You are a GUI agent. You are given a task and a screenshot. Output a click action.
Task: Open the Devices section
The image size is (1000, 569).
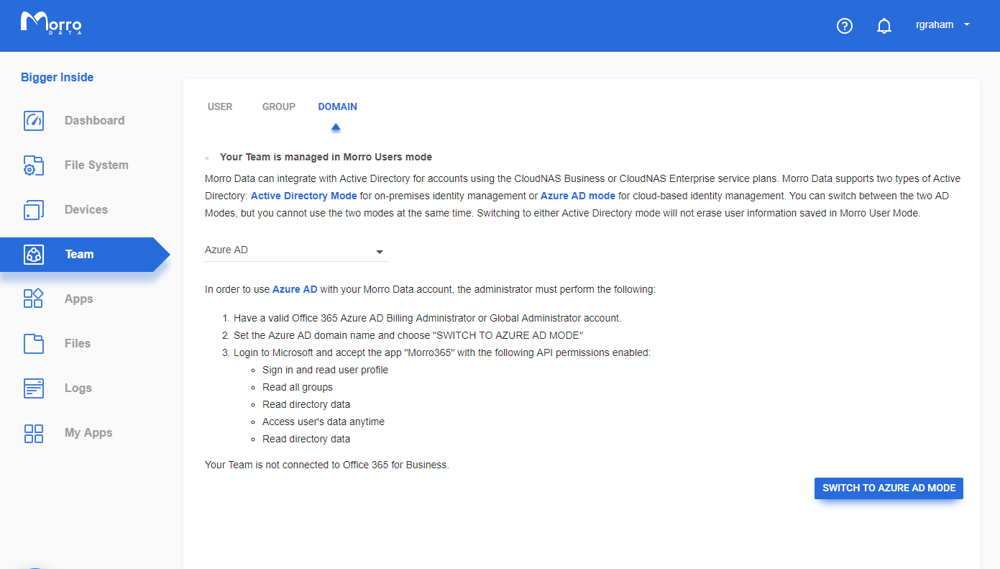pyautogui.click(x=86, y=210)
